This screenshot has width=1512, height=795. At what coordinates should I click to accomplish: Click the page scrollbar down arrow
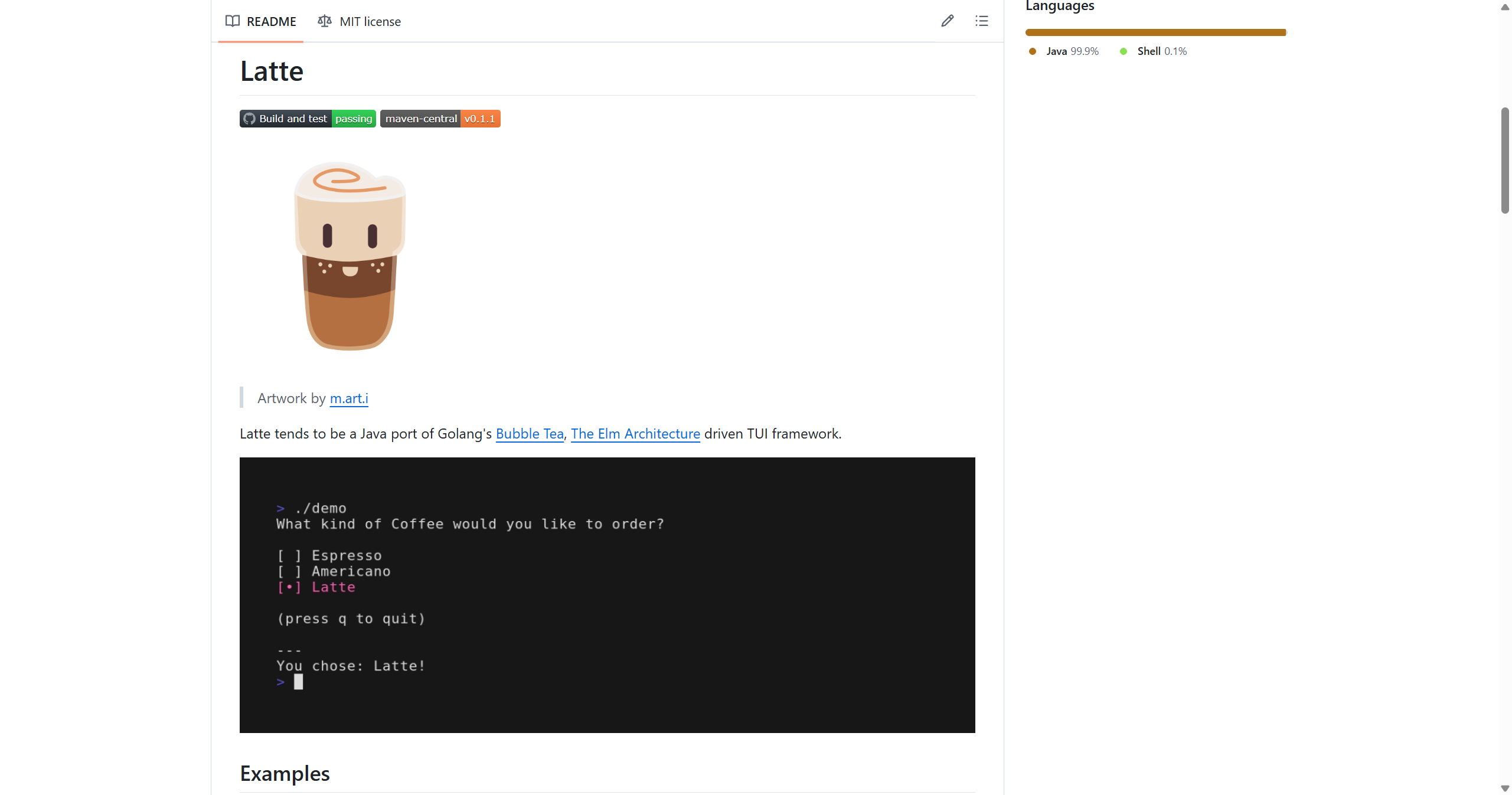coord(1504,789)
